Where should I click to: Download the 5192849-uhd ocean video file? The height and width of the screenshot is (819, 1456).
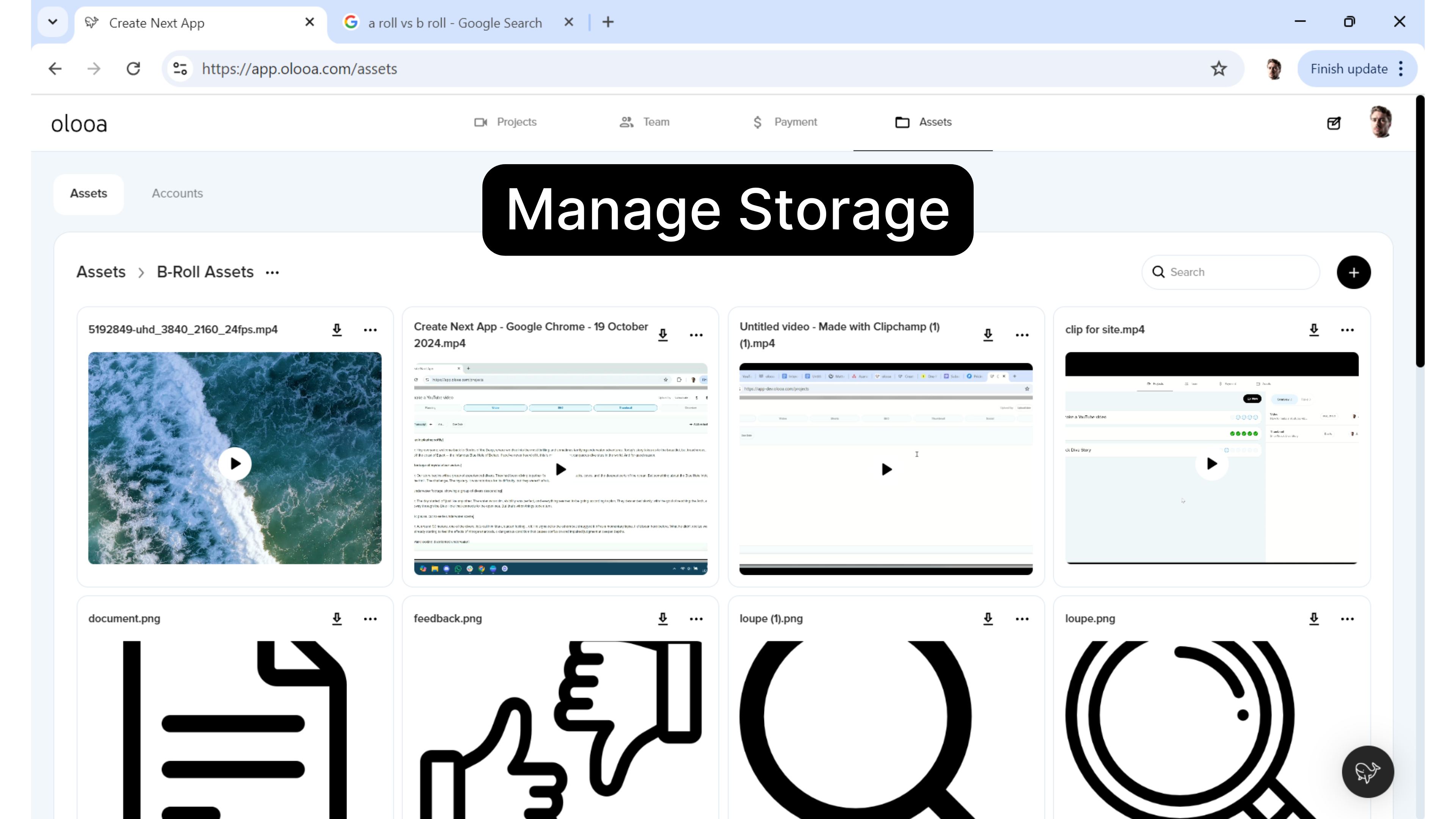pyautogui.click(x=337, y=329)
